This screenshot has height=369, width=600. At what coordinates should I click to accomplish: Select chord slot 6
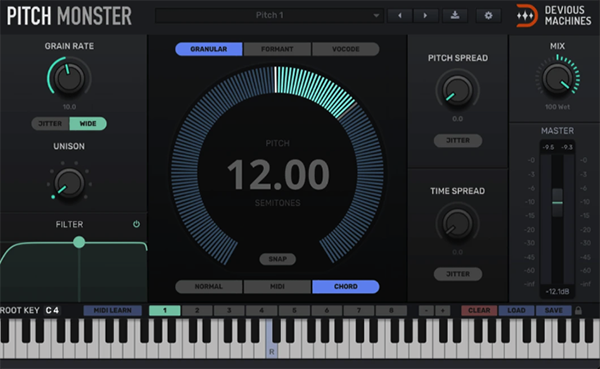326,310
